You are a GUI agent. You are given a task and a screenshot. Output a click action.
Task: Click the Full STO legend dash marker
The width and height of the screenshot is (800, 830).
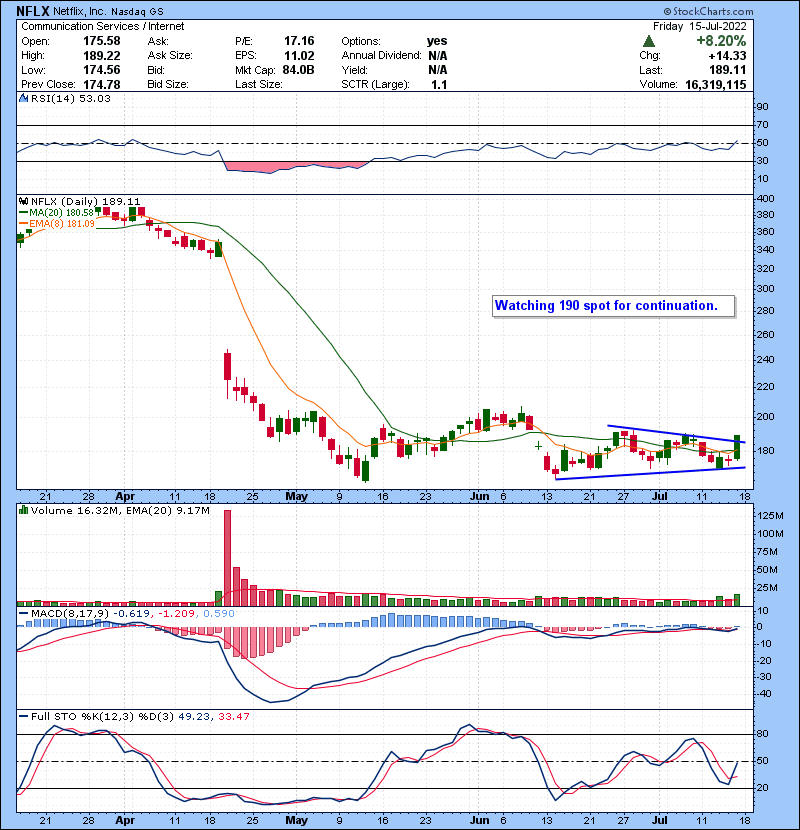coord(23,717)
